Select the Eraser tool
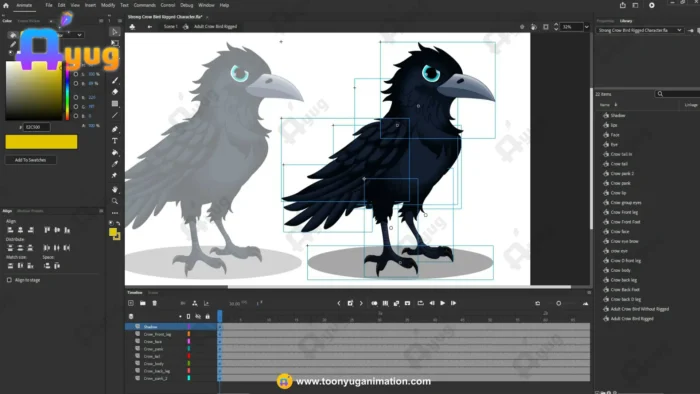 coord(115,92)
